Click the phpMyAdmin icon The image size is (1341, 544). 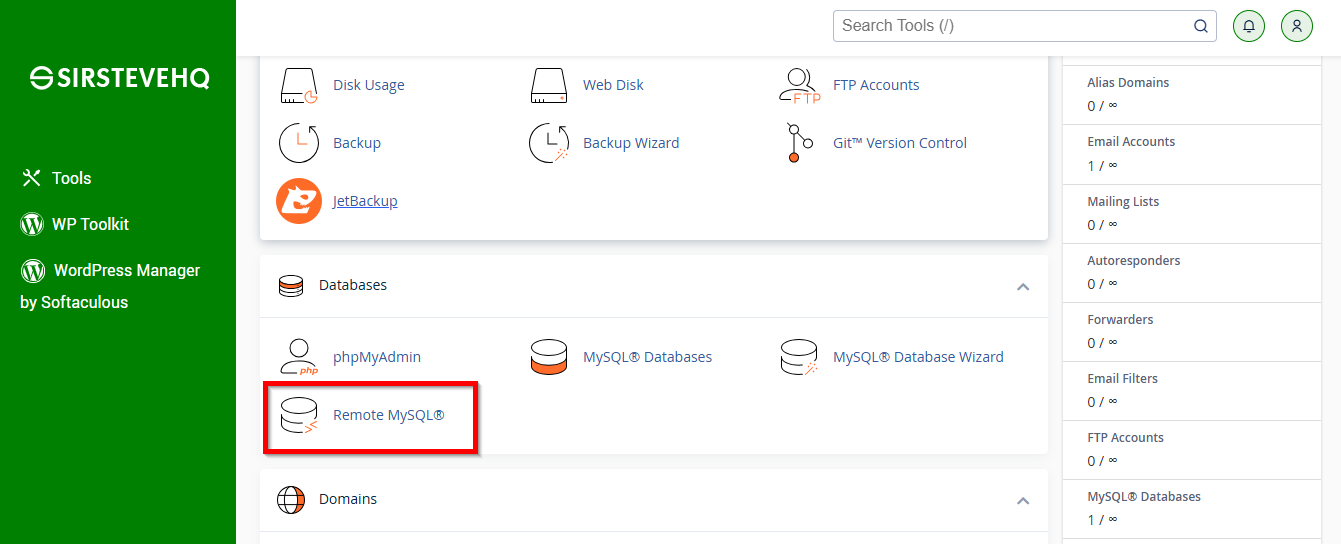coord(299,357)
